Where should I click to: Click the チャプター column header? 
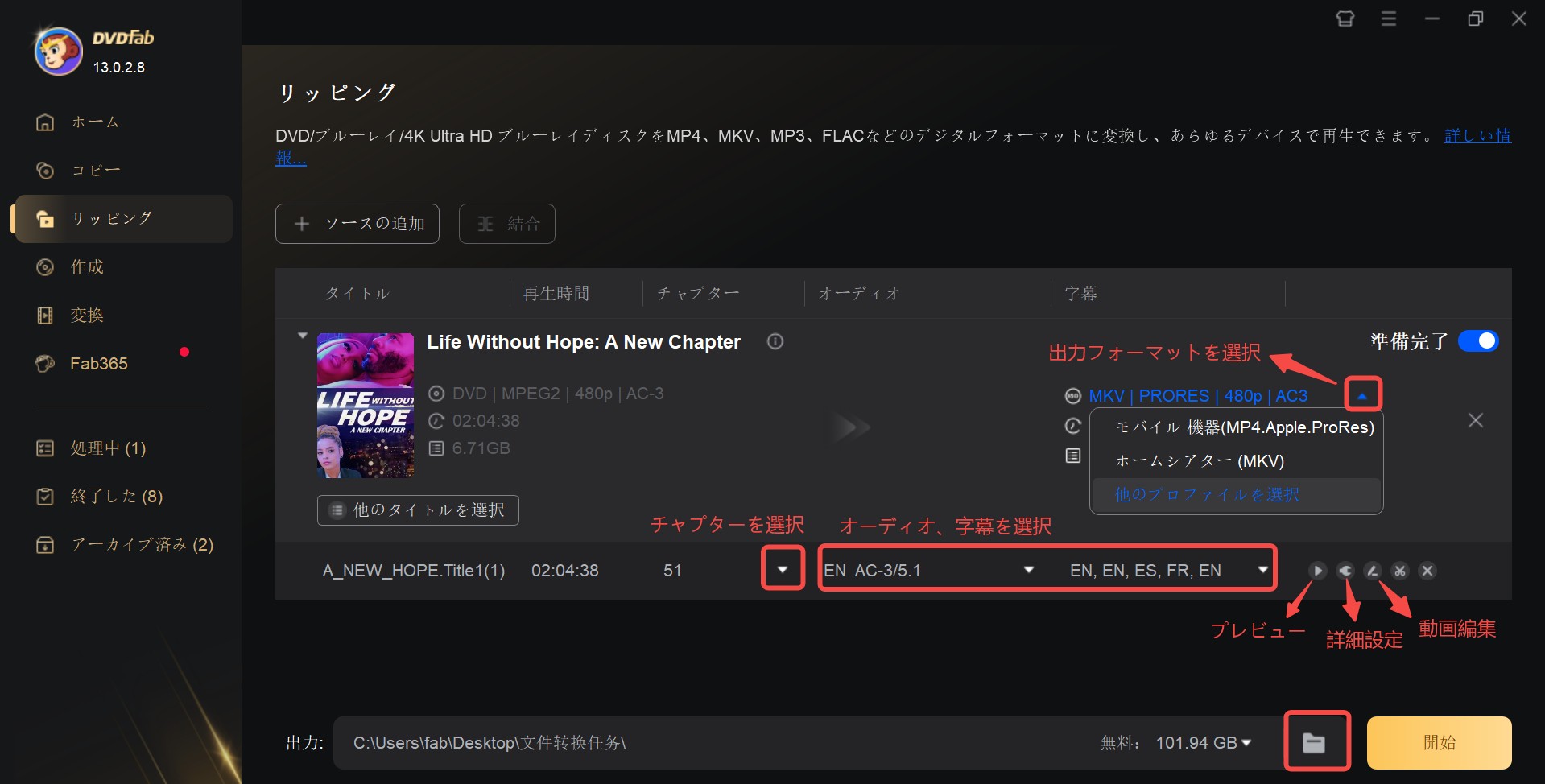[698, 294]
